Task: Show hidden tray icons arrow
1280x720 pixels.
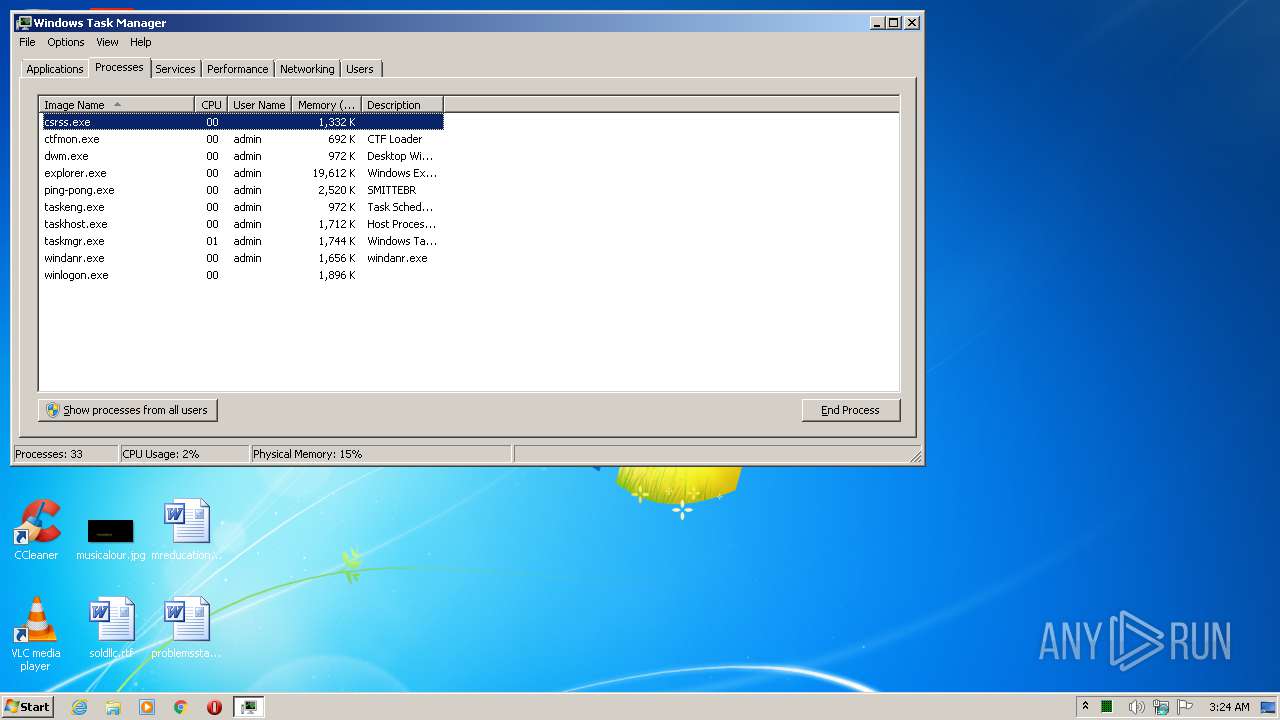Action: coord(1085,707)
